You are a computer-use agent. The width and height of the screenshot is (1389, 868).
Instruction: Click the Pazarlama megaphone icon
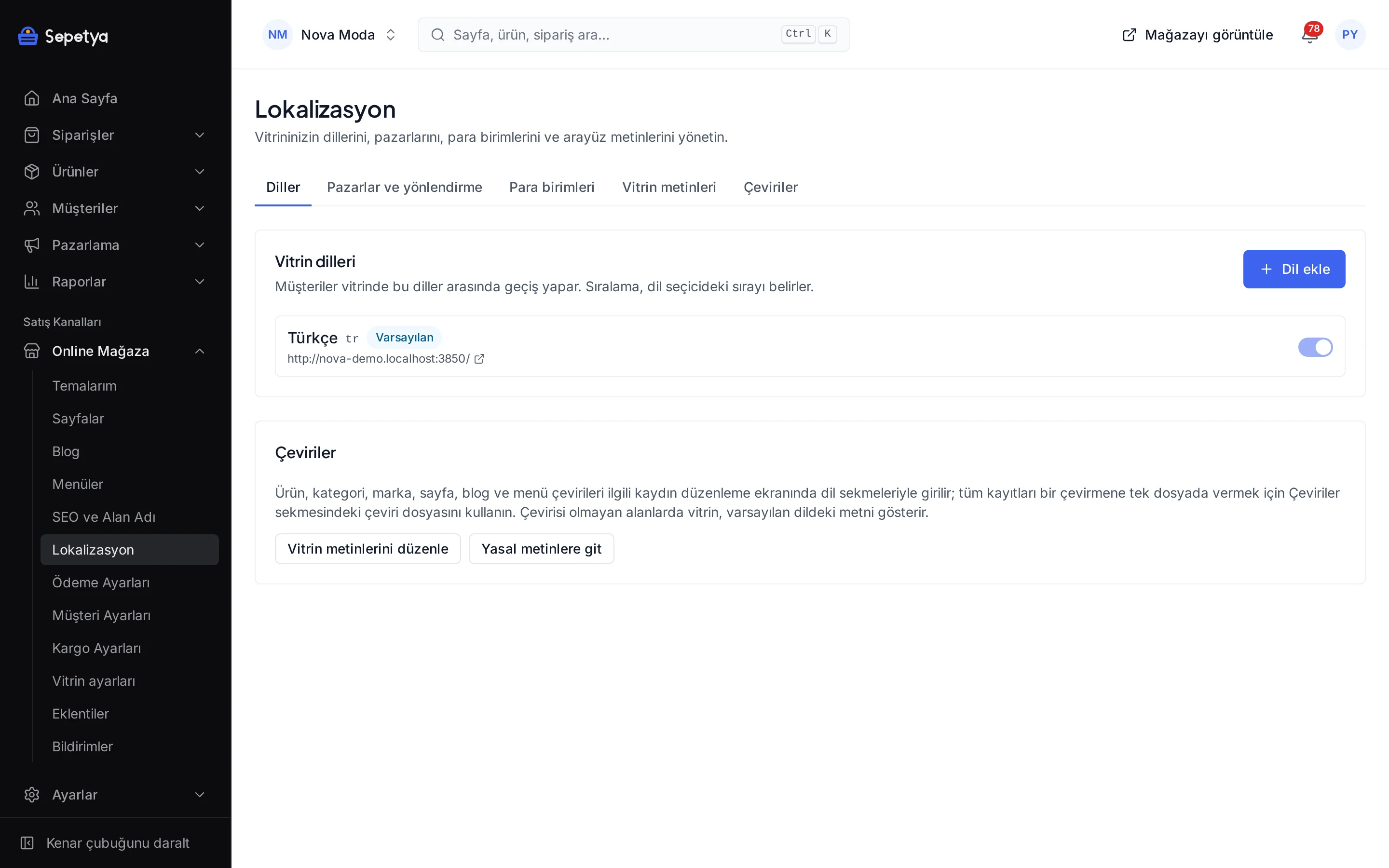point(31,245)
